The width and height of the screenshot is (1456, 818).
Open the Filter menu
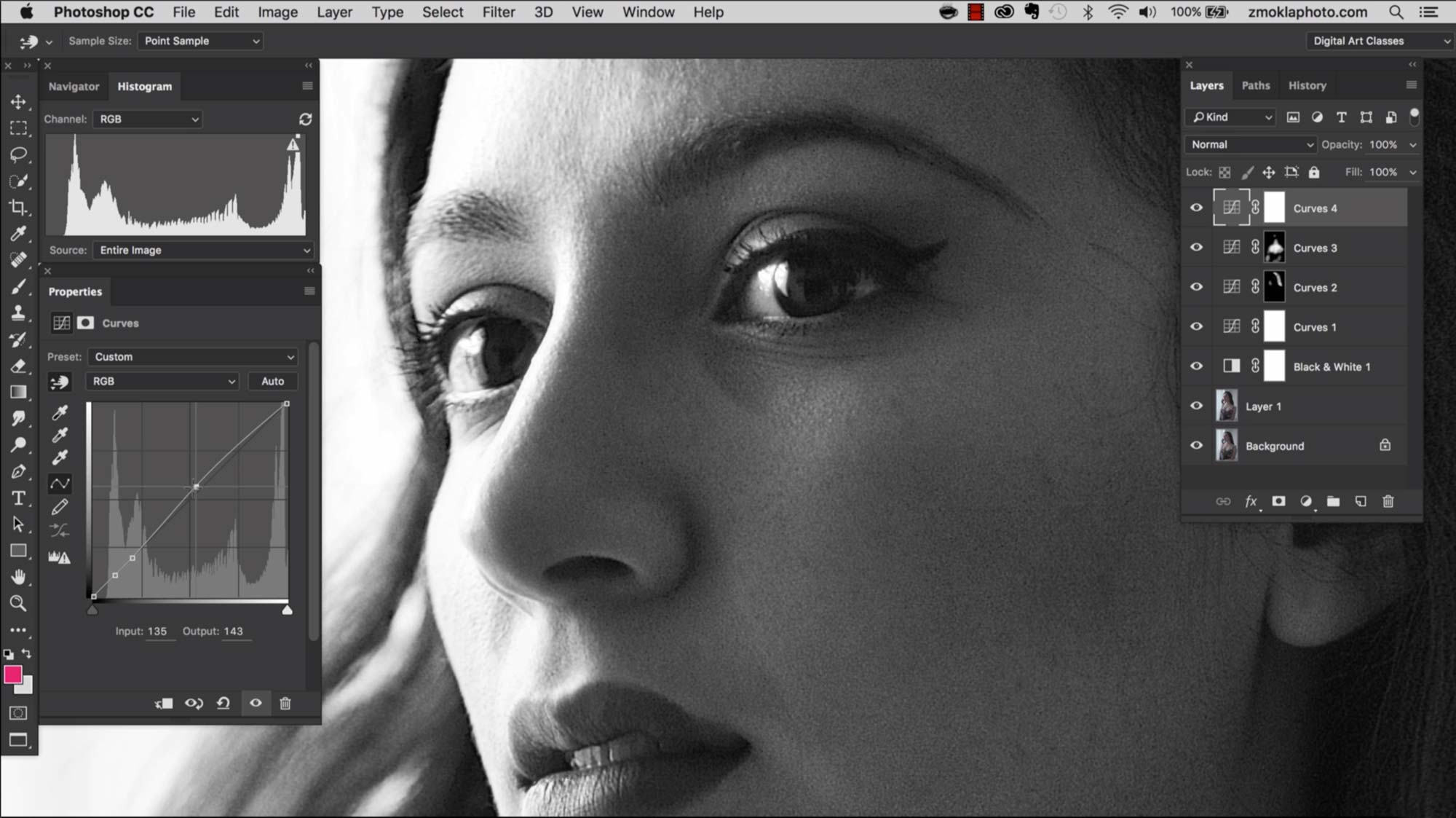[499, 12]
